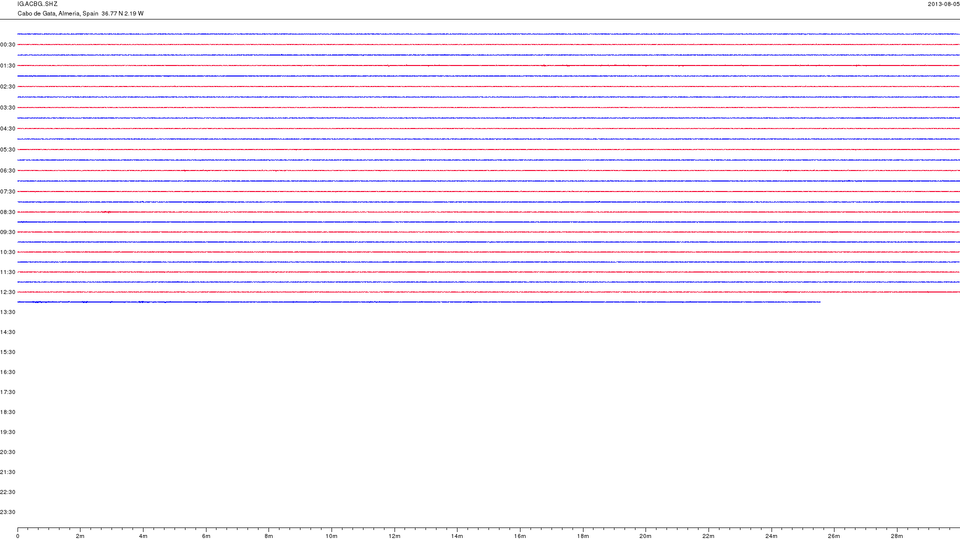960x540 pixels.
Task: Select the 18:30 time label
Action: point(7,412)
